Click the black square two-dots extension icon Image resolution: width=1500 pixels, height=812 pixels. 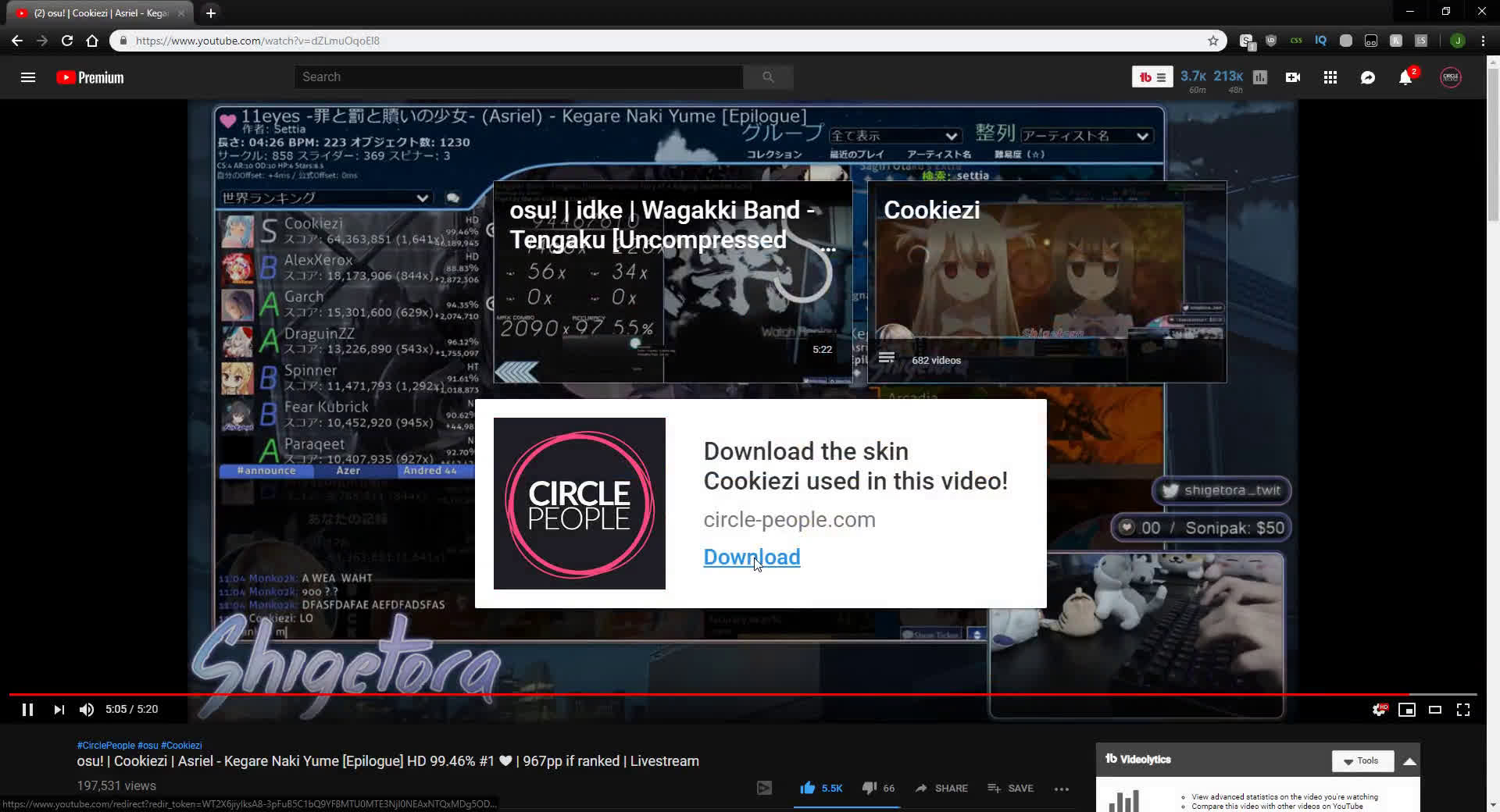pos(1371,41)
